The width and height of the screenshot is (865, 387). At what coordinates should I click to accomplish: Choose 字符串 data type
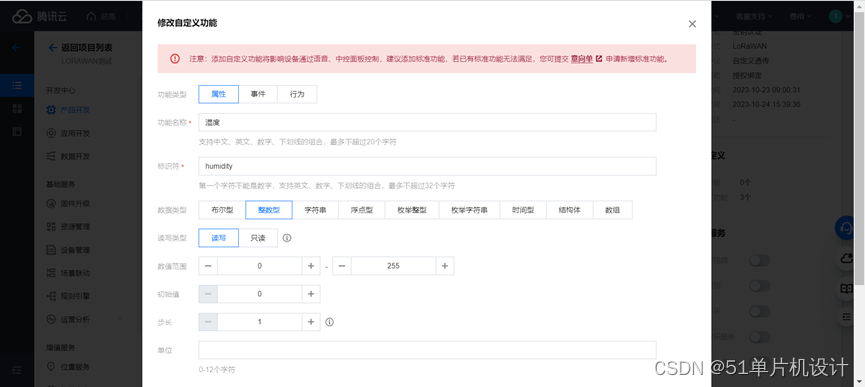click(x=315, y=210)
